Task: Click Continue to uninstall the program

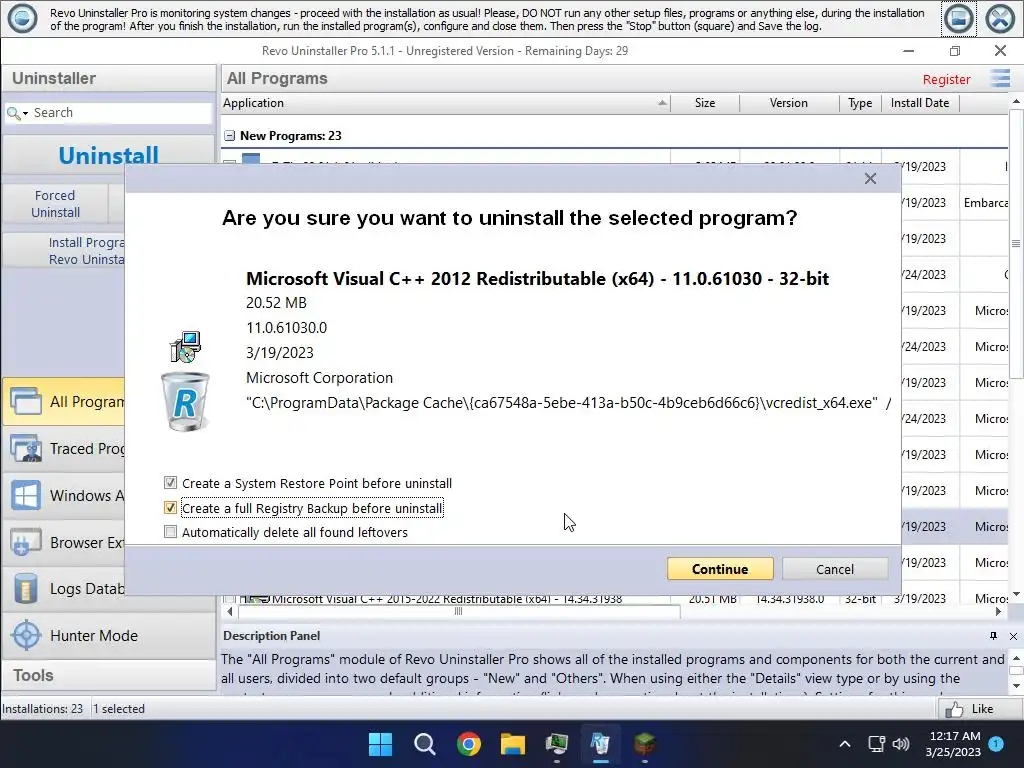Action: [x=720, y=569]
